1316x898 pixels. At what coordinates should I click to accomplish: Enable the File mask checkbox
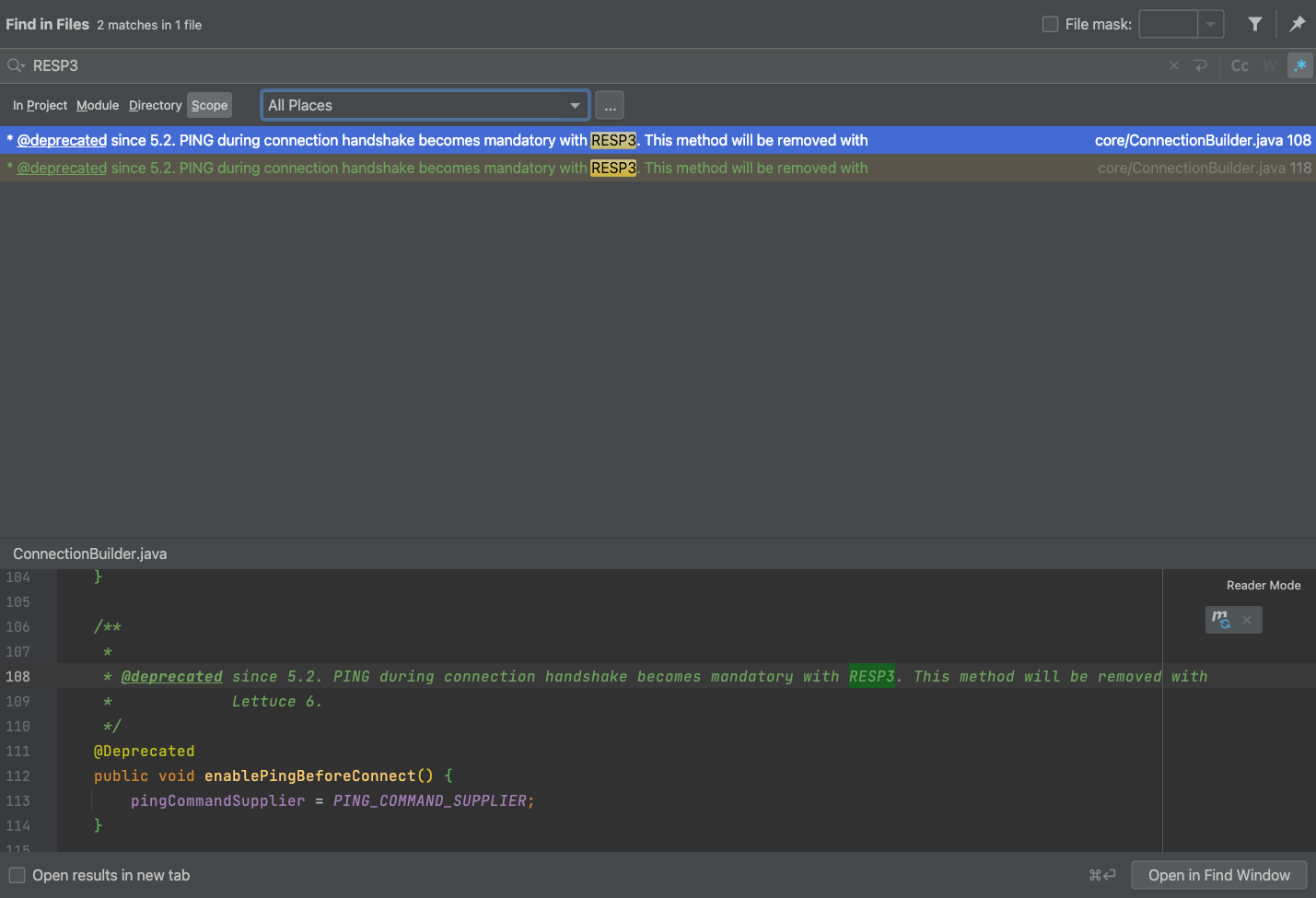pyautogui.click(x=1050, y=24)
